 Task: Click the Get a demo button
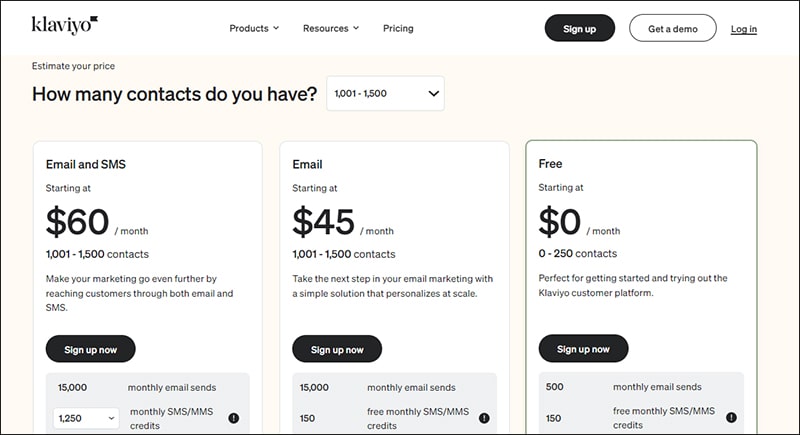pyautogui.click(x=672, y=29)
